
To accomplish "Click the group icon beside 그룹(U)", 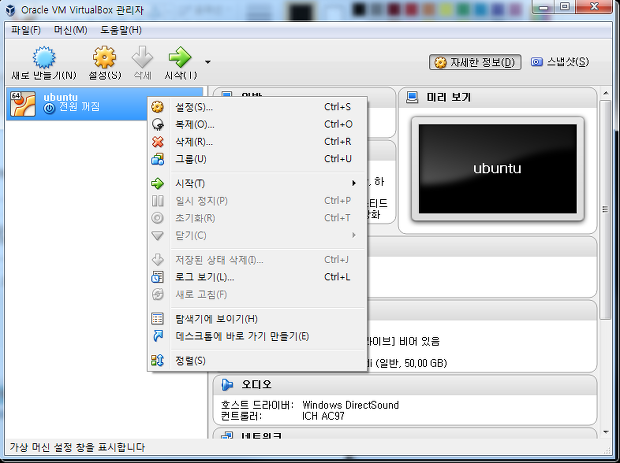I will (157, 159).
